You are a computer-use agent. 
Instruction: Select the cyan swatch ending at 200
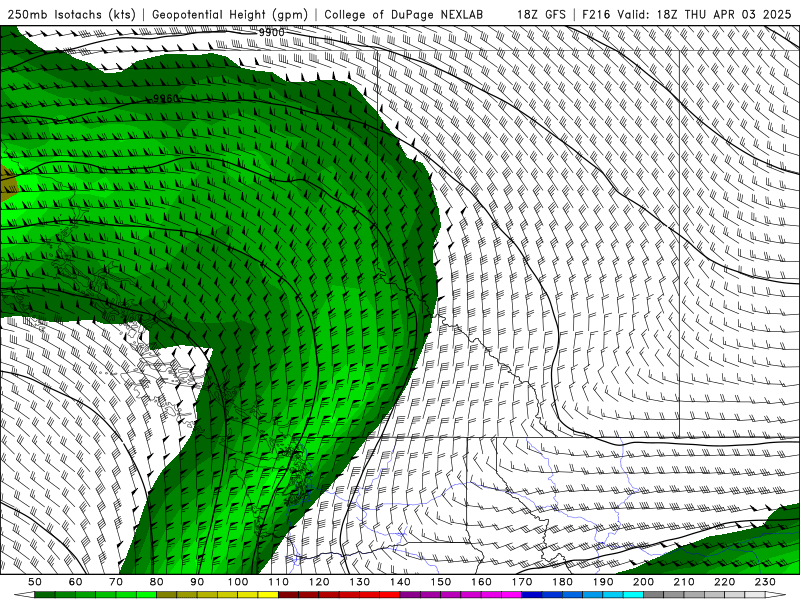pyautogui.click(x=633, y=595)
